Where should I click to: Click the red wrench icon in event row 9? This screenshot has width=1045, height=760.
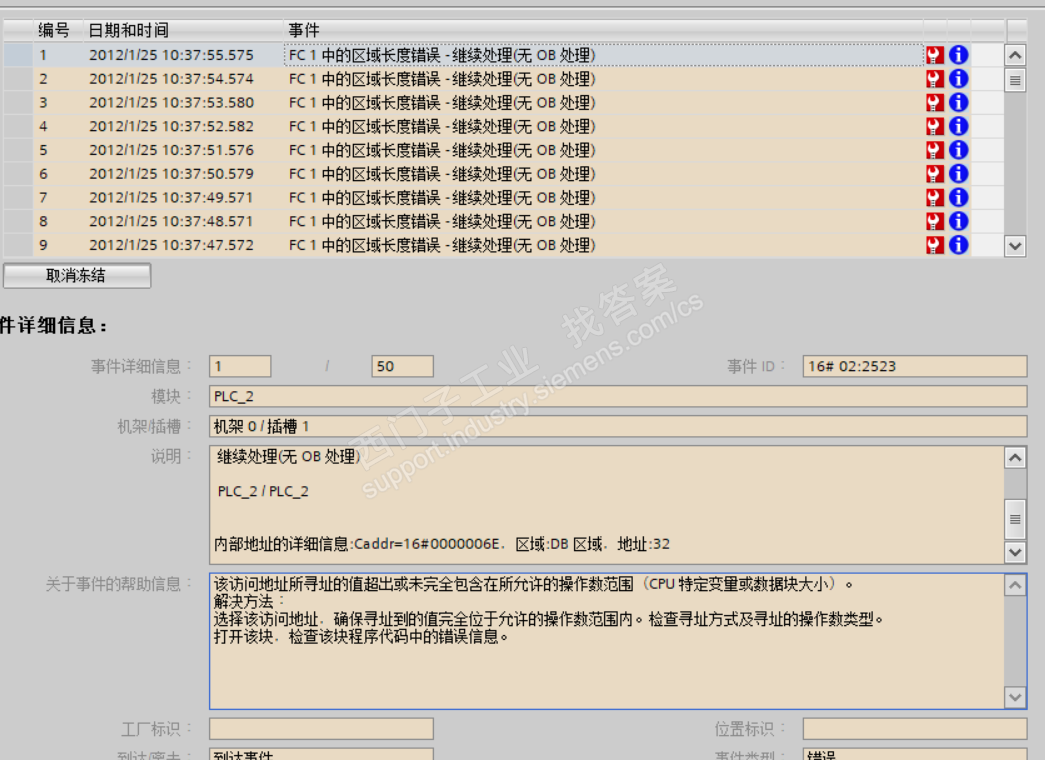[x=935, y=245]
